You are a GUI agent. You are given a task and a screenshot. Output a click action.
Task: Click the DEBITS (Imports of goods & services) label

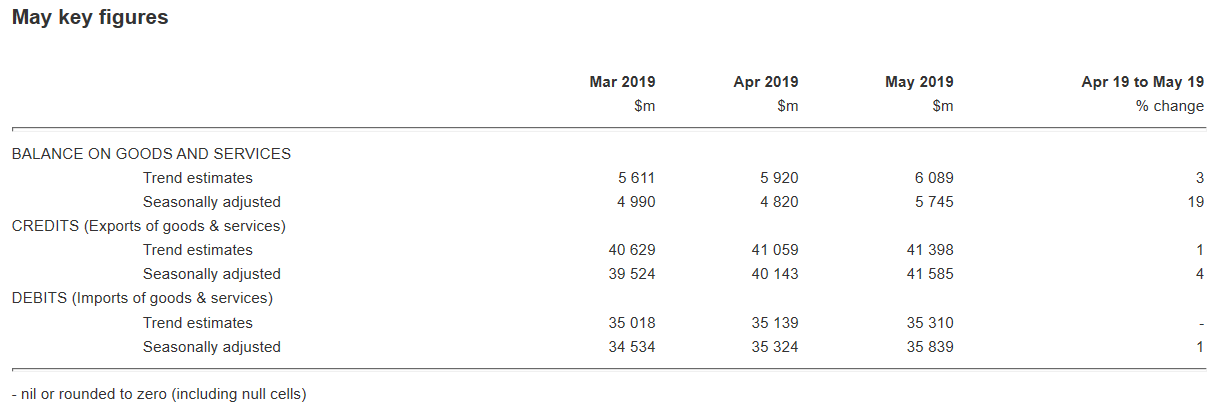click(x=142, y=298)
